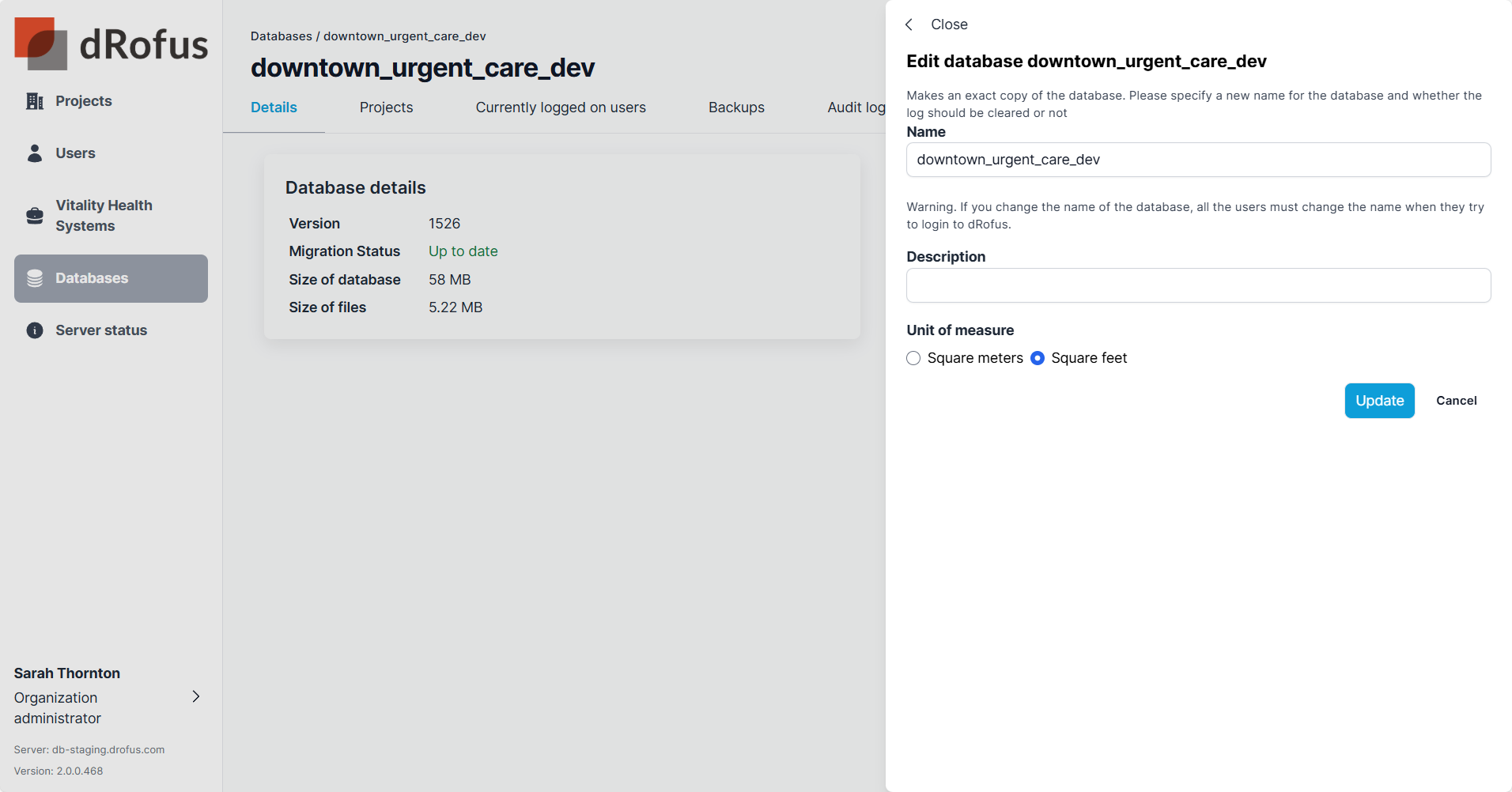Open the Currently logged on users tab
The image size is (1512, 792).
561,107
